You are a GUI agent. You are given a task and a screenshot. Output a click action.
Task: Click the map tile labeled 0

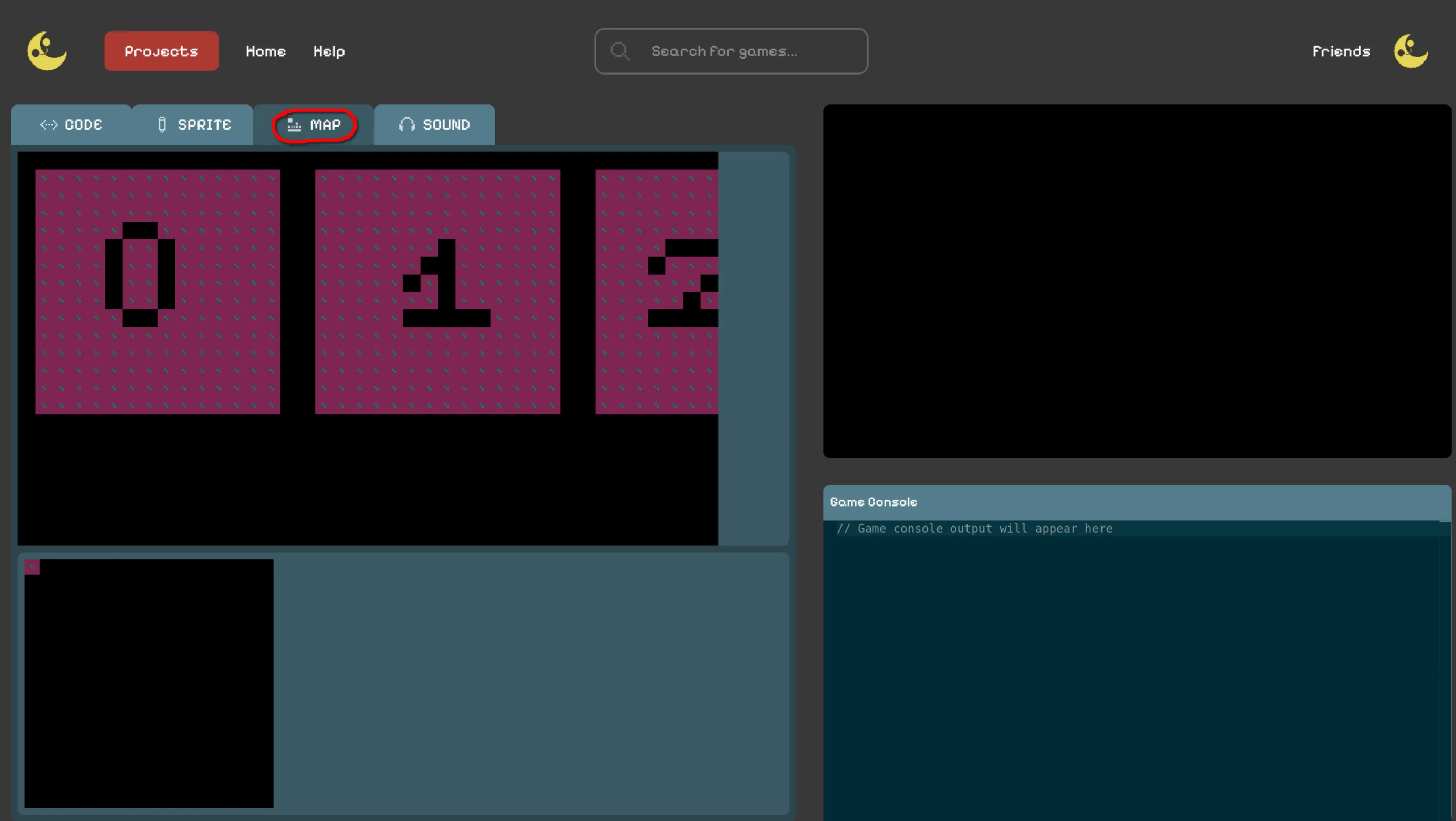click(158, 291)
